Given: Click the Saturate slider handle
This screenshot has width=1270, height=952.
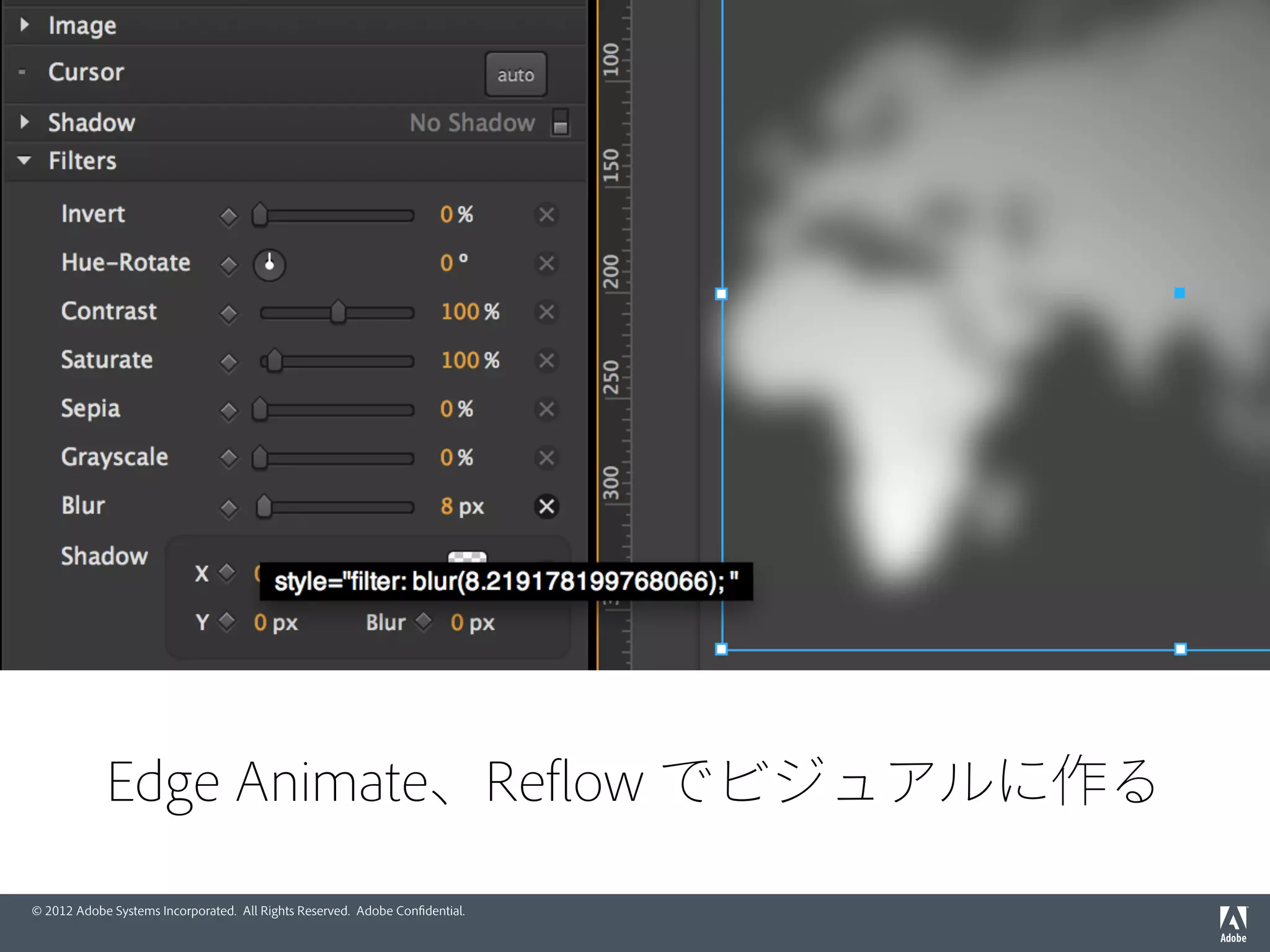Looking at the screenshot, I should tap(274, 361).
